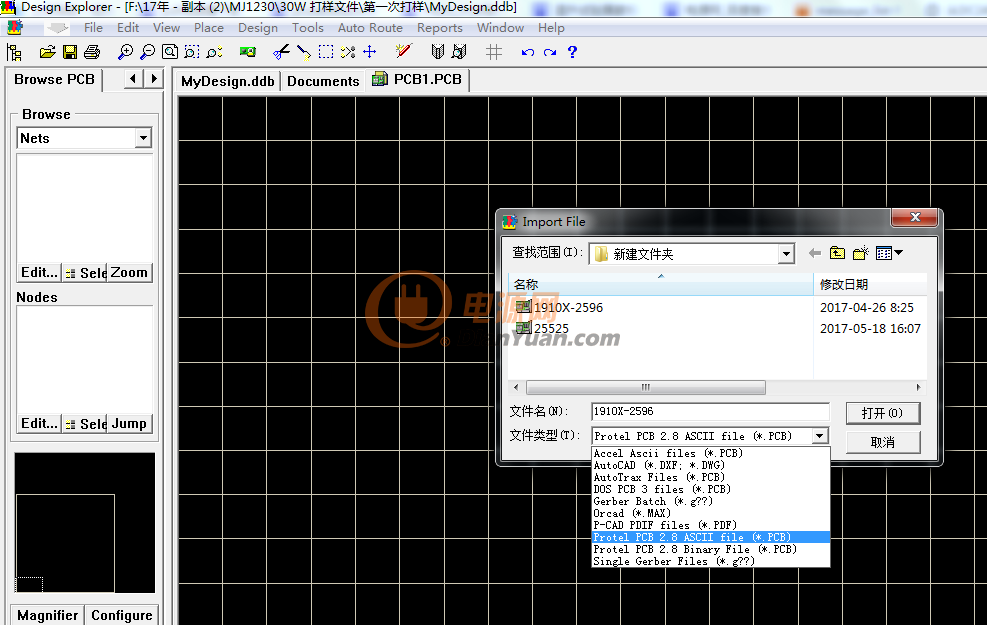987x625 pixels.
Task: Open the view menu icon in Import File dialog
Action: coord(889,253)
